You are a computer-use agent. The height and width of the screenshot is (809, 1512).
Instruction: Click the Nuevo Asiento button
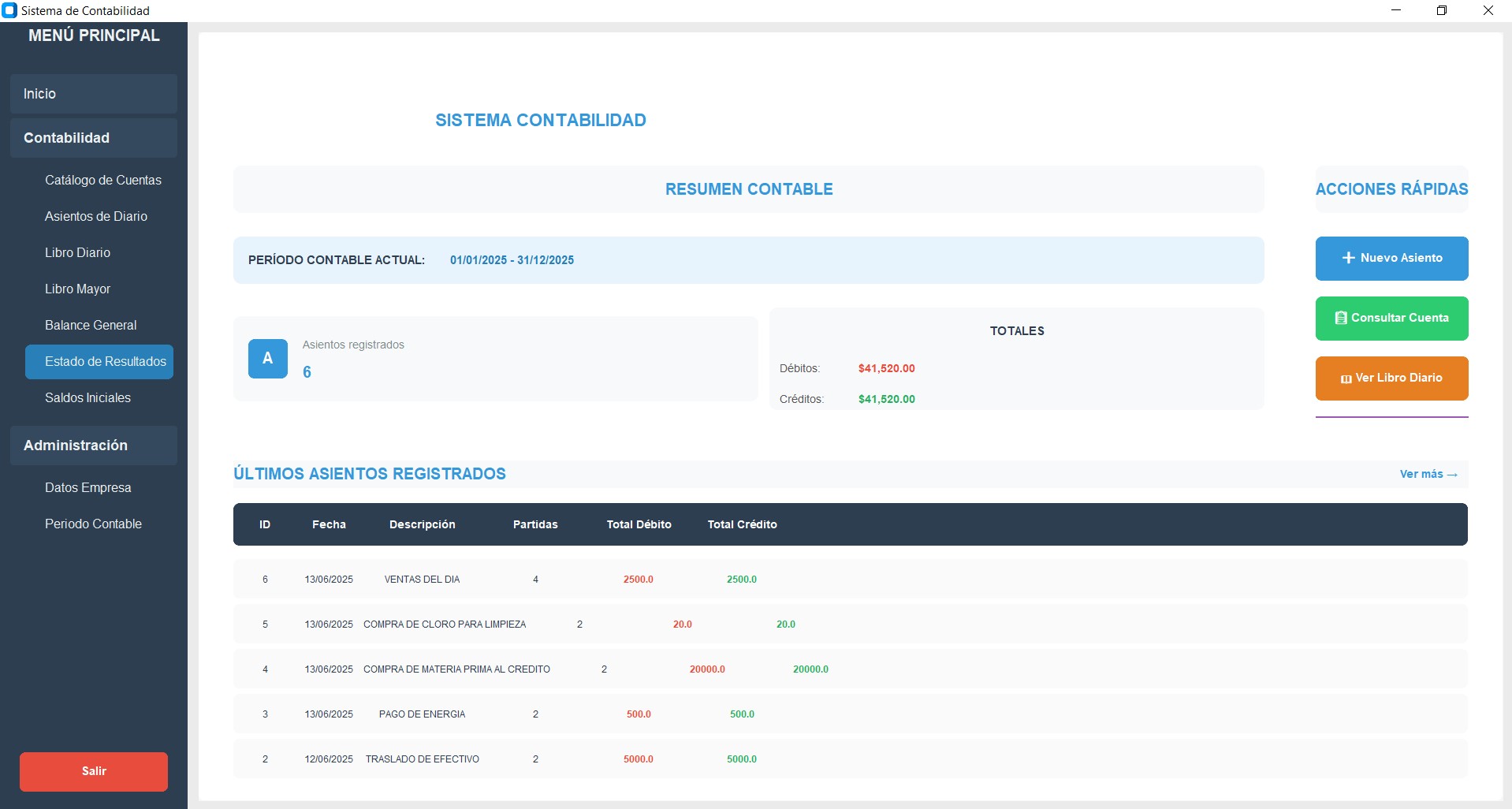click(x=1391, y=258)
